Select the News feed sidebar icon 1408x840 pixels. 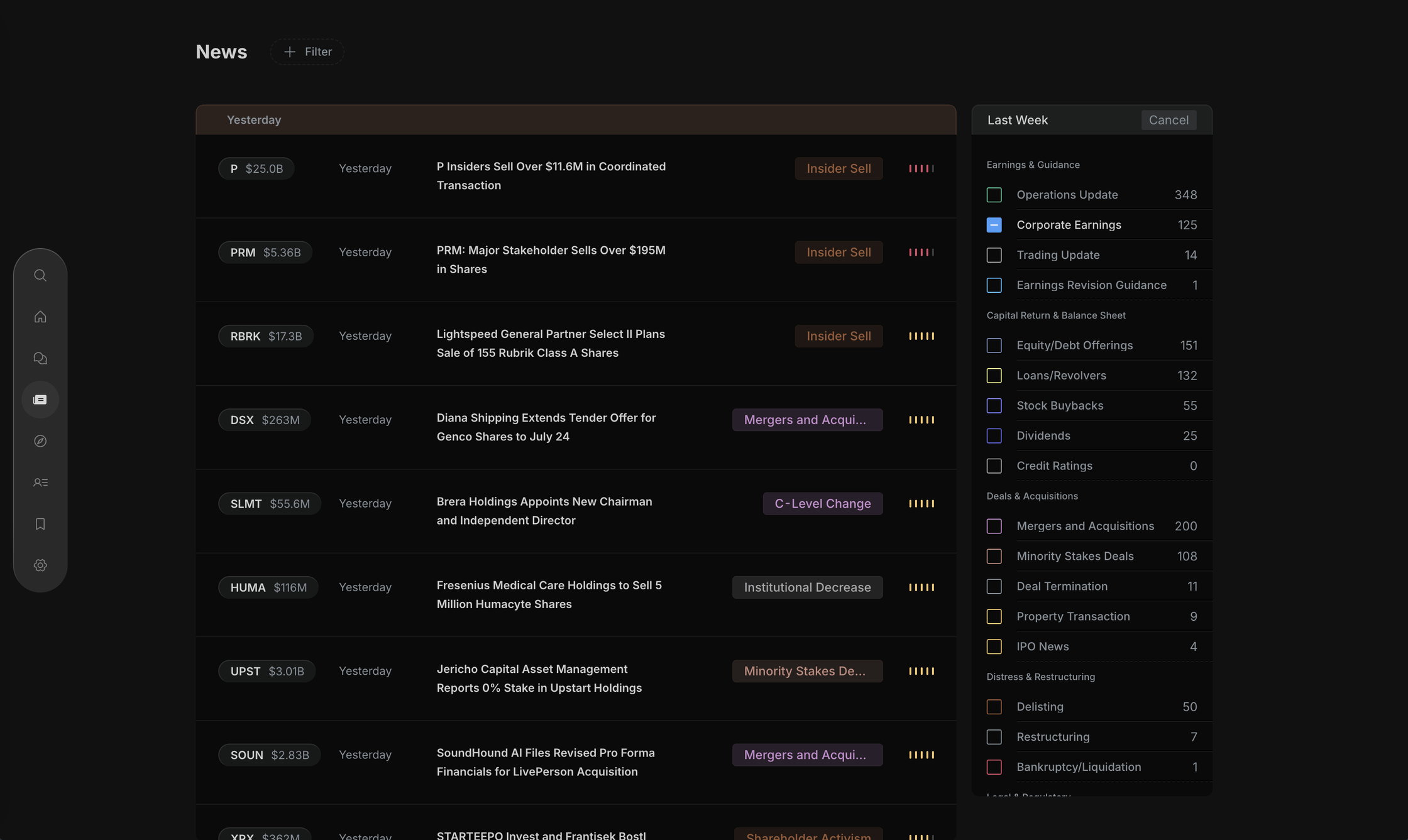pyautogui.click(x=40, y=400)
